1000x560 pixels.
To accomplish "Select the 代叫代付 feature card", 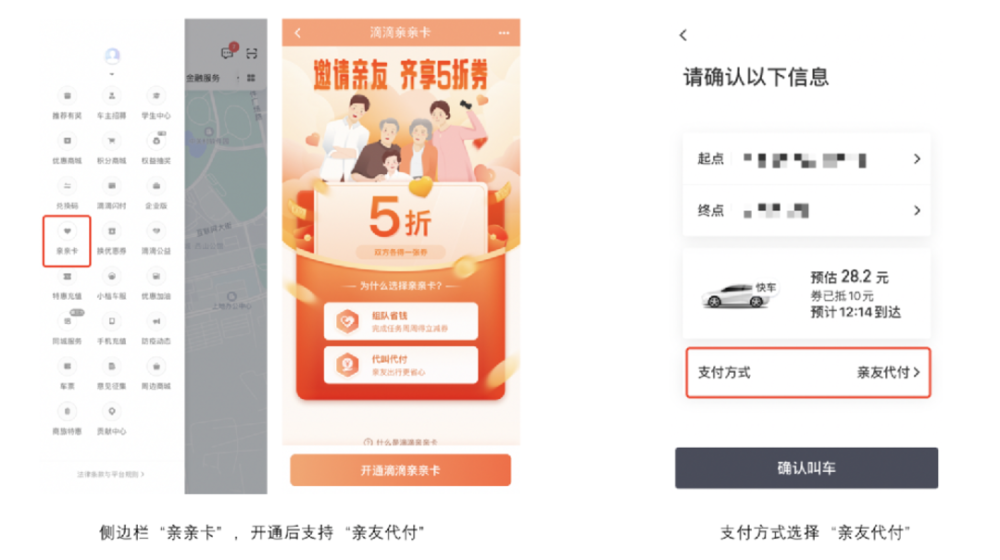I will coord(401,365).
